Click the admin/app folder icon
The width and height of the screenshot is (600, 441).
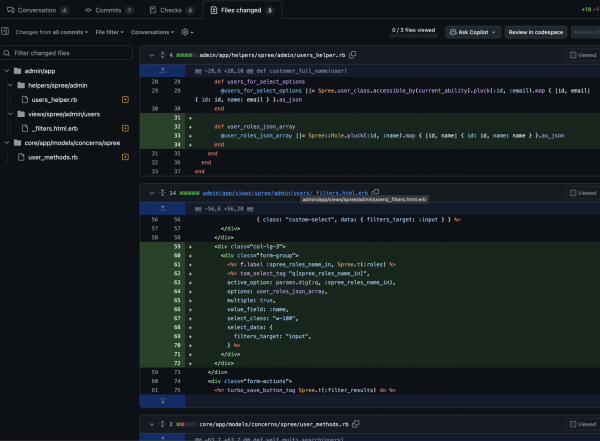[17, 71]
